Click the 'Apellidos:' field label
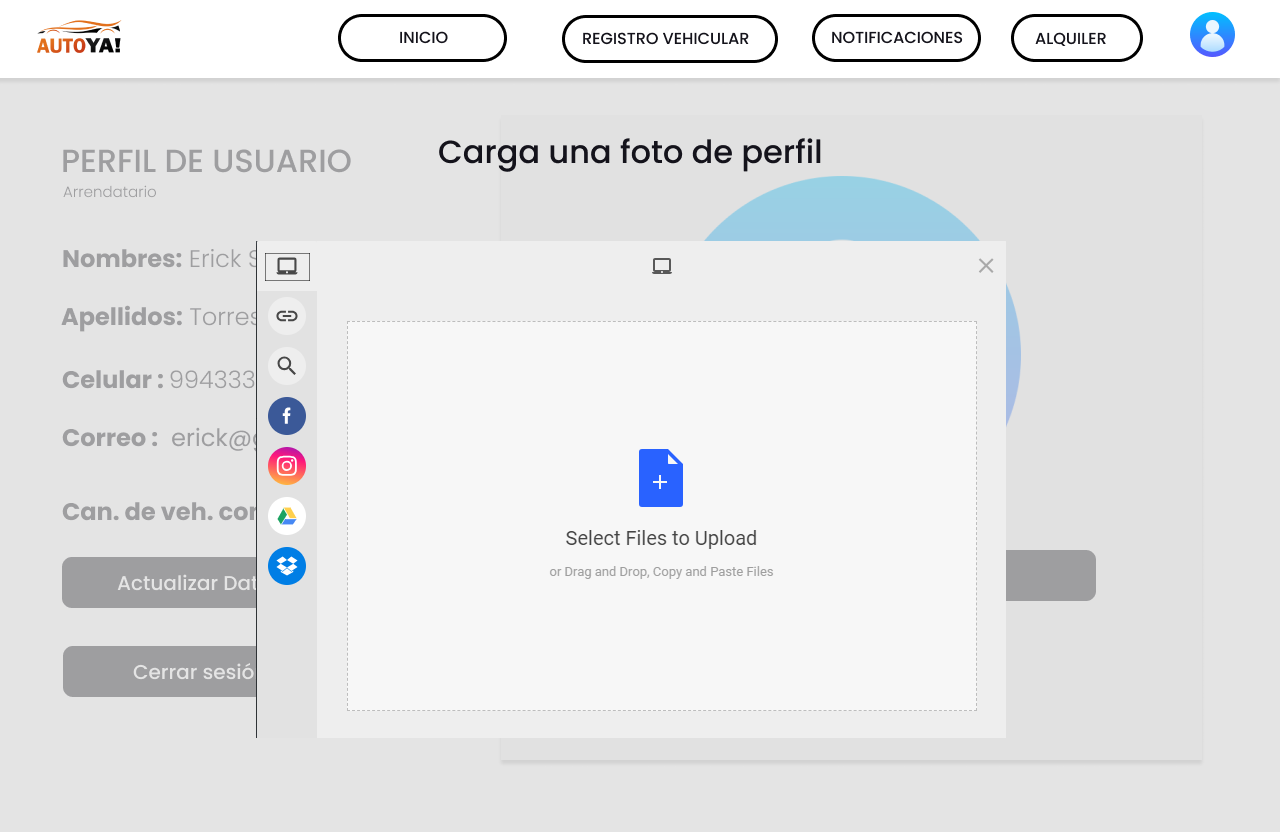Image resolution: width=1280 pixels, height=832 pixels. pyautogui.click(x=122, y=317)
